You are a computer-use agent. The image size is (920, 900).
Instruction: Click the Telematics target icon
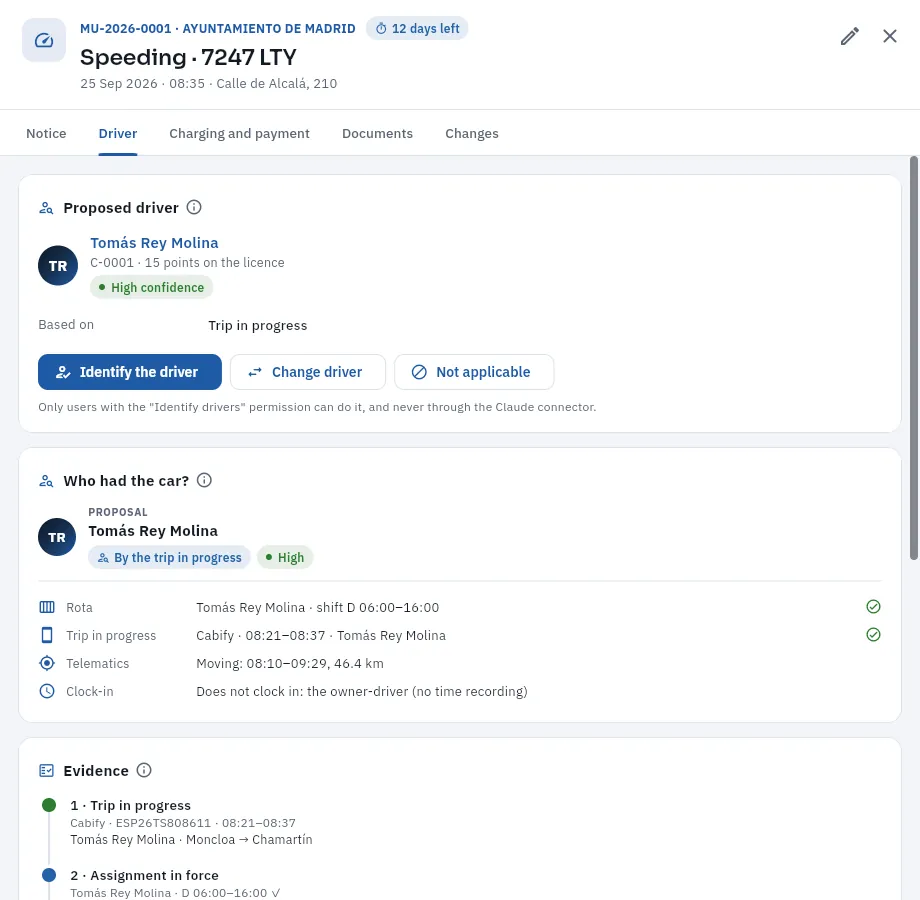pos(47,663)
